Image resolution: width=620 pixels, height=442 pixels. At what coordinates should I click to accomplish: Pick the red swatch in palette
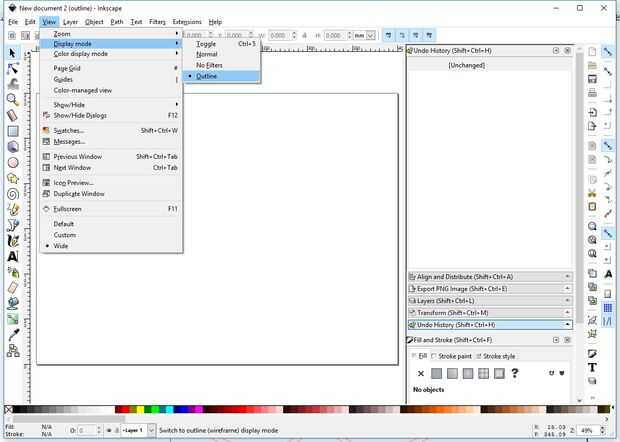[125, 410]
